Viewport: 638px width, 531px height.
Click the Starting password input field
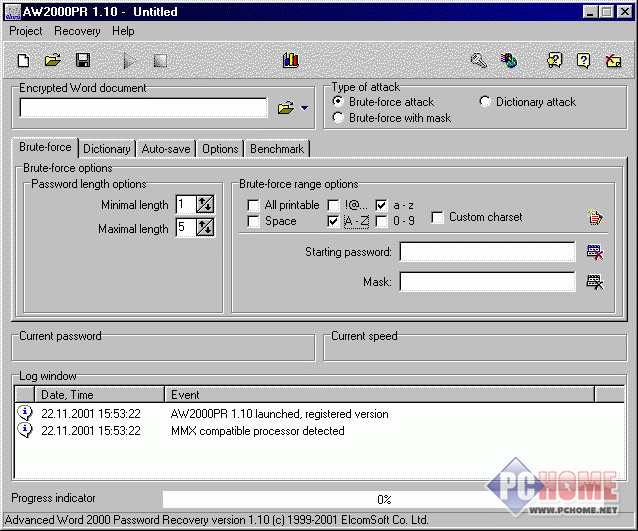tap(487, 252)
